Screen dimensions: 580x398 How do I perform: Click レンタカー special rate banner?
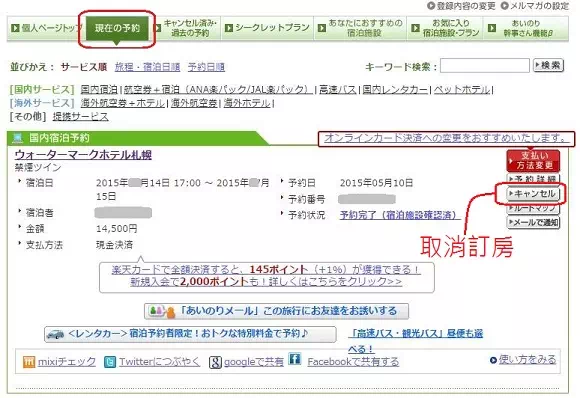tap(190, 334)
